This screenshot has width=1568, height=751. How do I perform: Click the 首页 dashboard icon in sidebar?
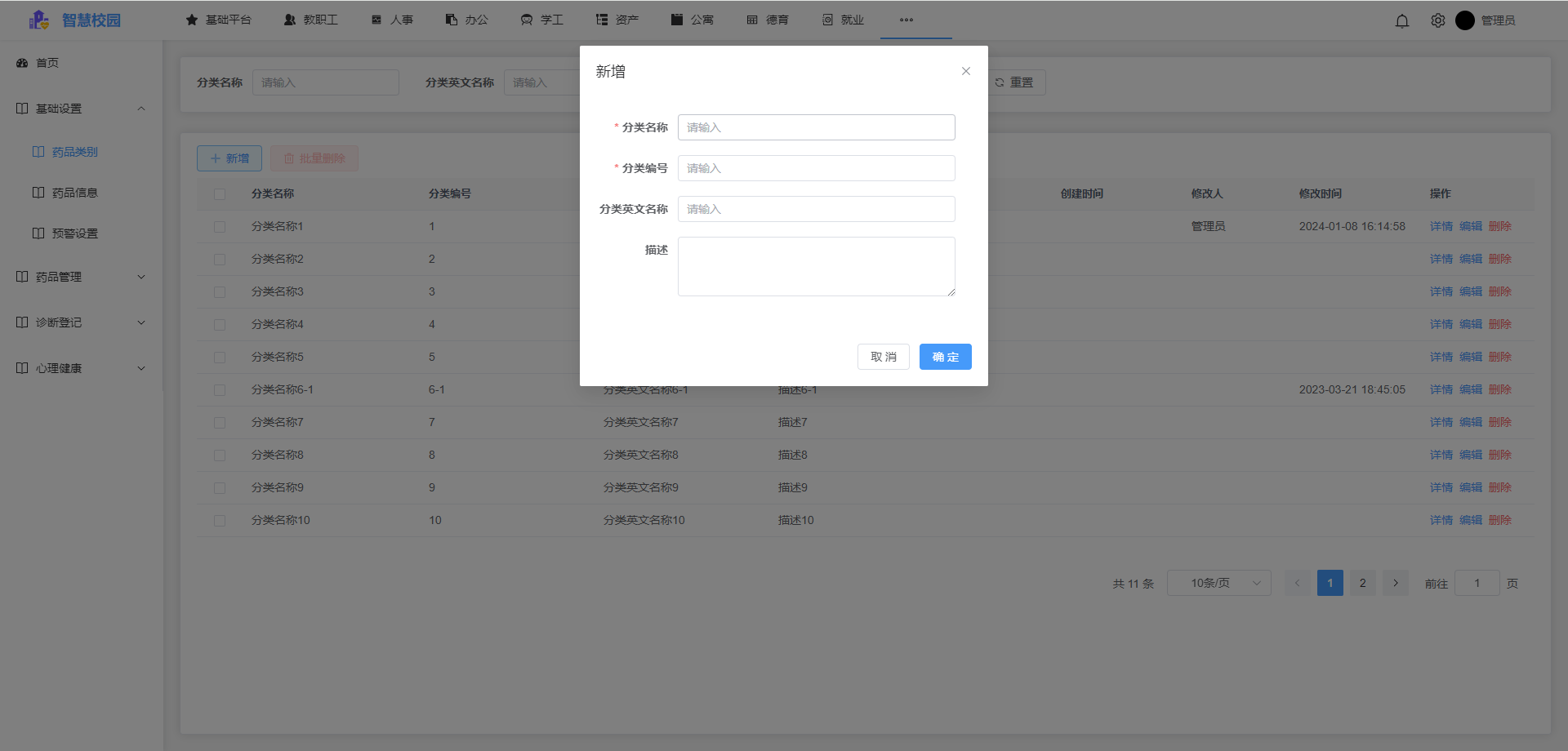tap(22, 63)
